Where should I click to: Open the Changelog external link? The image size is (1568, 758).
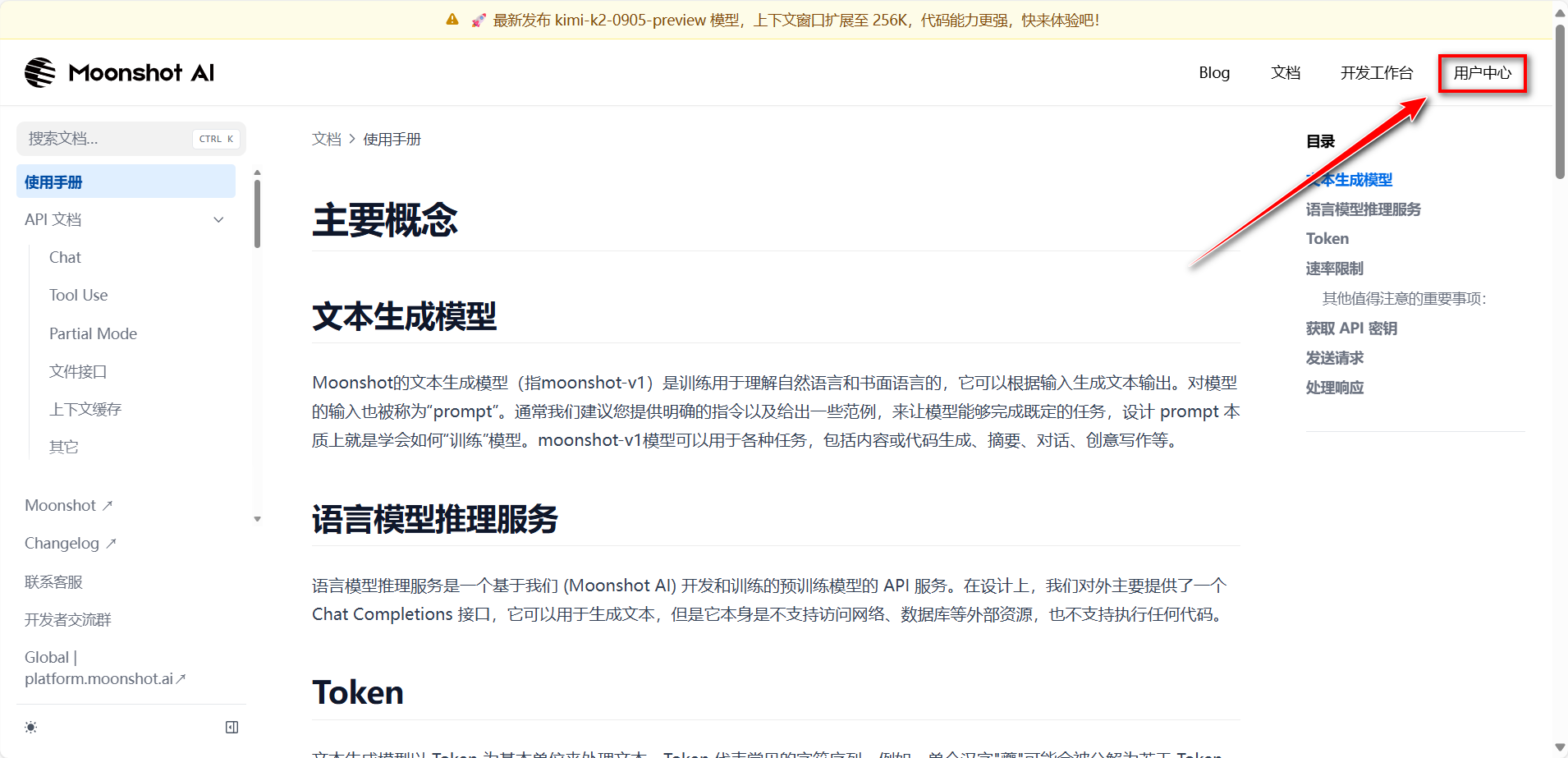pos(71,543)
